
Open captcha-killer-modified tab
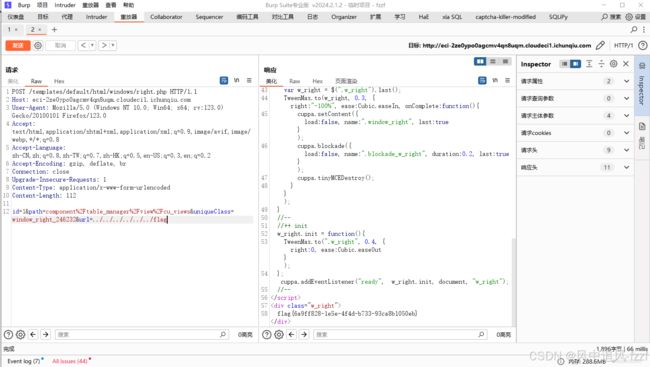point(505,17)
